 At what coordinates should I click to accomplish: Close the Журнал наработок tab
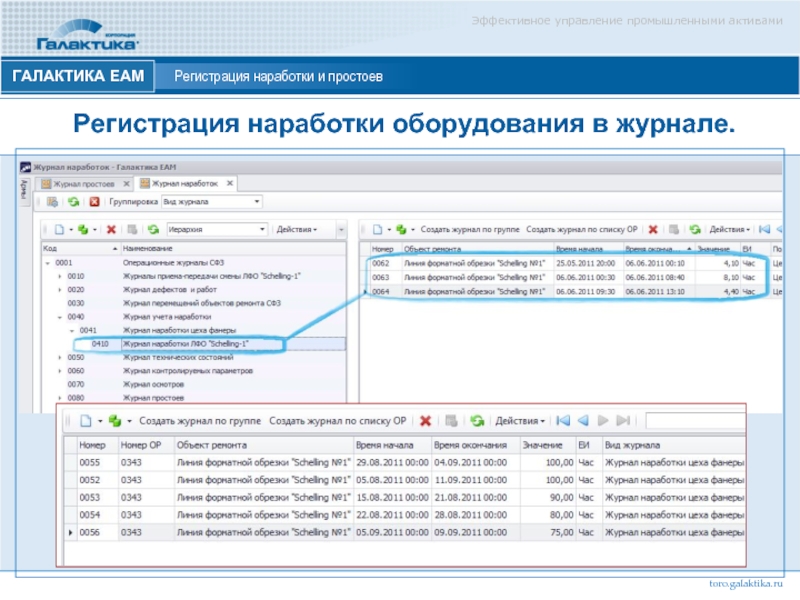point(229,184)
